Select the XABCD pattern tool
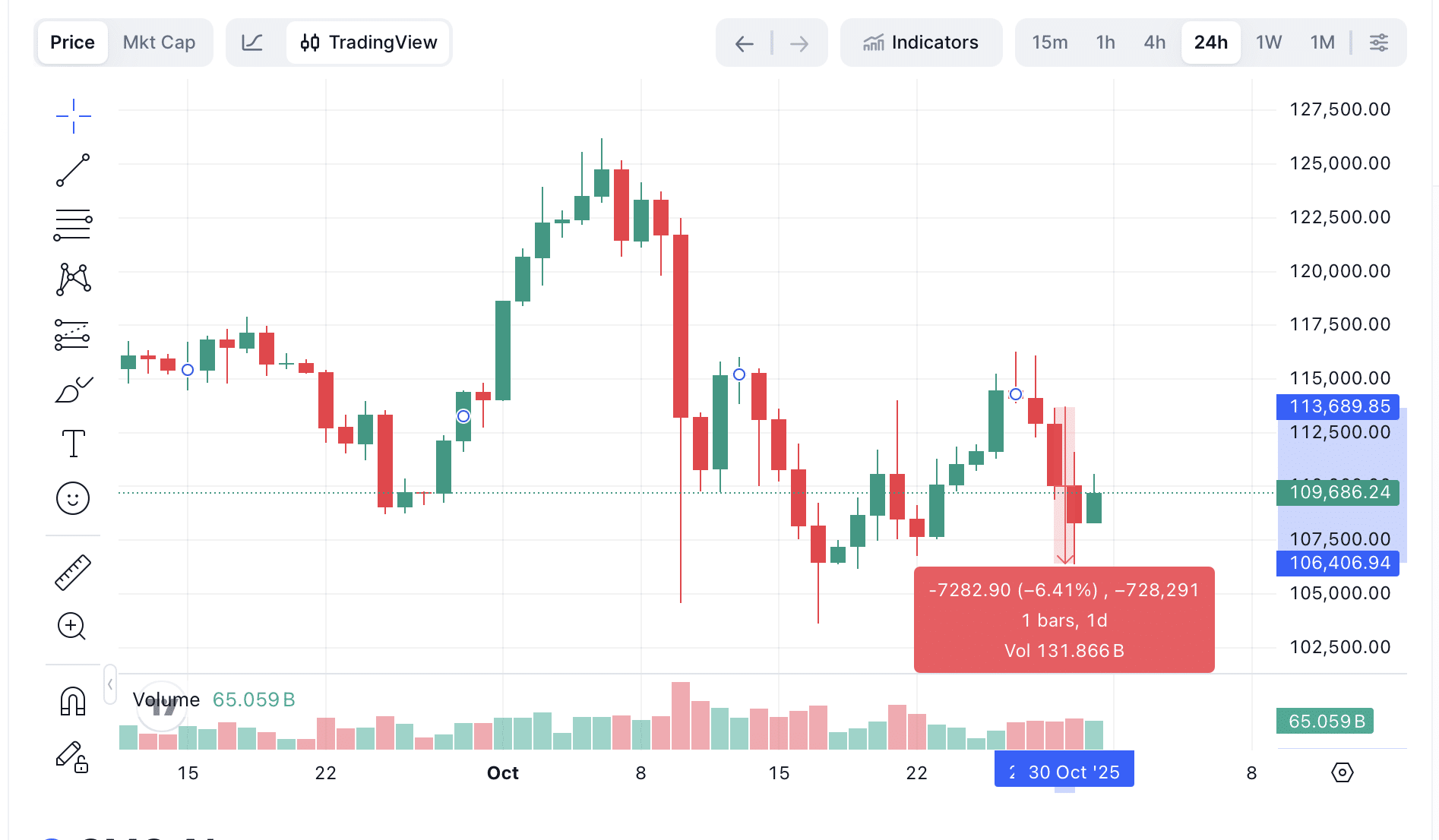The width and height of the screenshot is (1439, 840). pyautogui.click(x=73, y=279)
